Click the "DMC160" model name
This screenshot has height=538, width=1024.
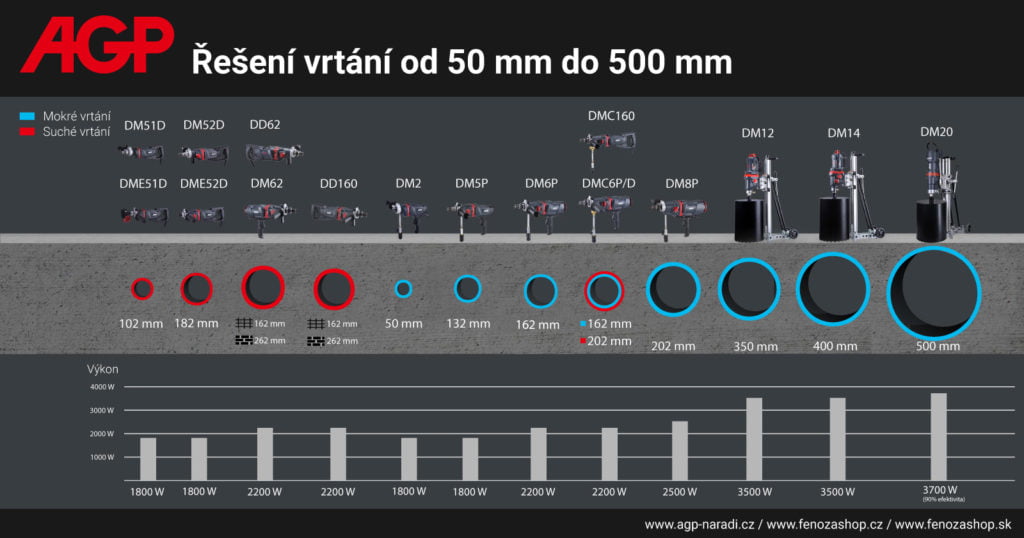click(611, 116)
